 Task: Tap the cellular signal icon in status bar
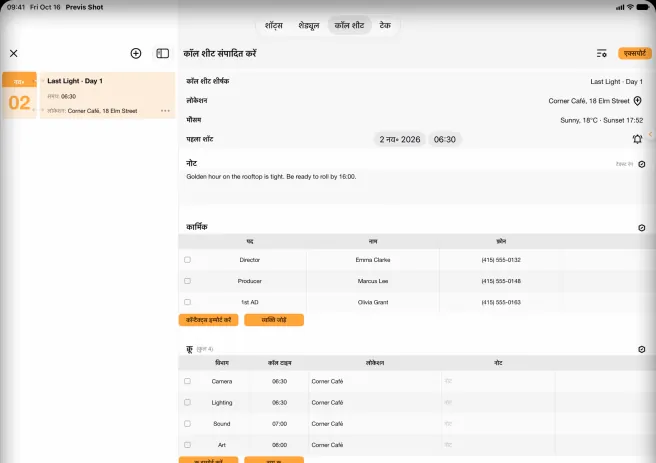pyautogui.click(x=620, y=7)
